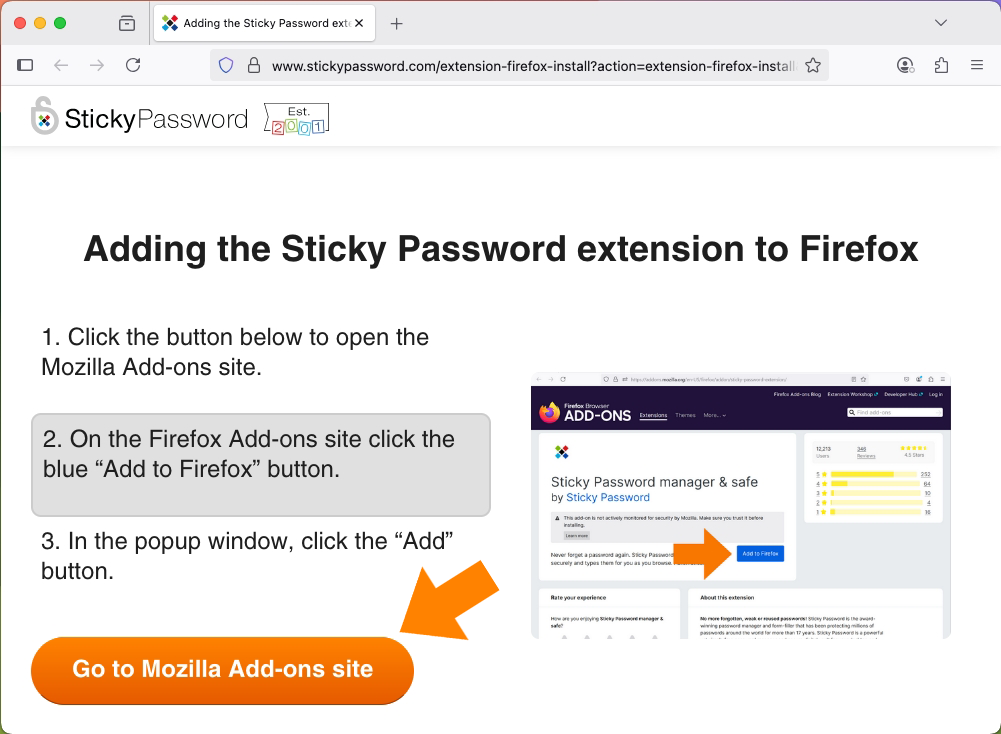Click the Sticky Password logo
1001x734 pixels.
[139, 117]
